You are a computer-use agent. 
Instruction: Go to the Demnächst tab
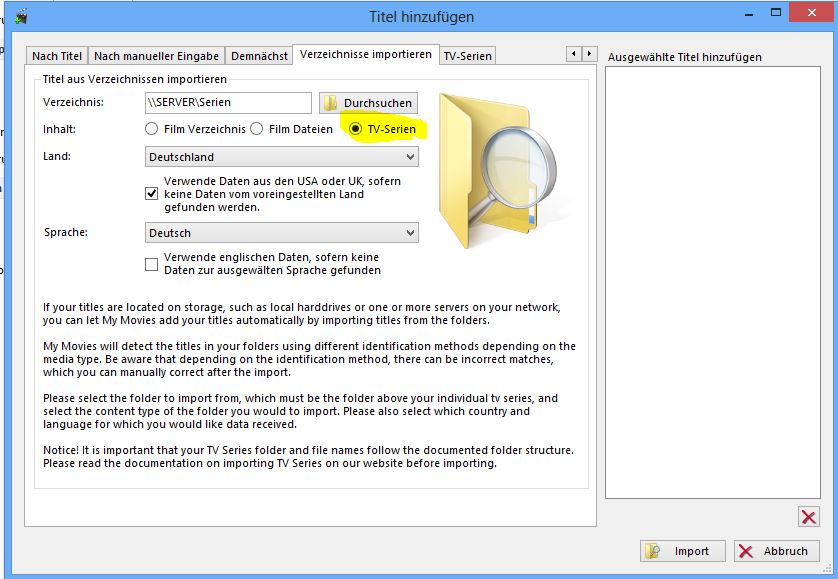click(x=259, y=56)
